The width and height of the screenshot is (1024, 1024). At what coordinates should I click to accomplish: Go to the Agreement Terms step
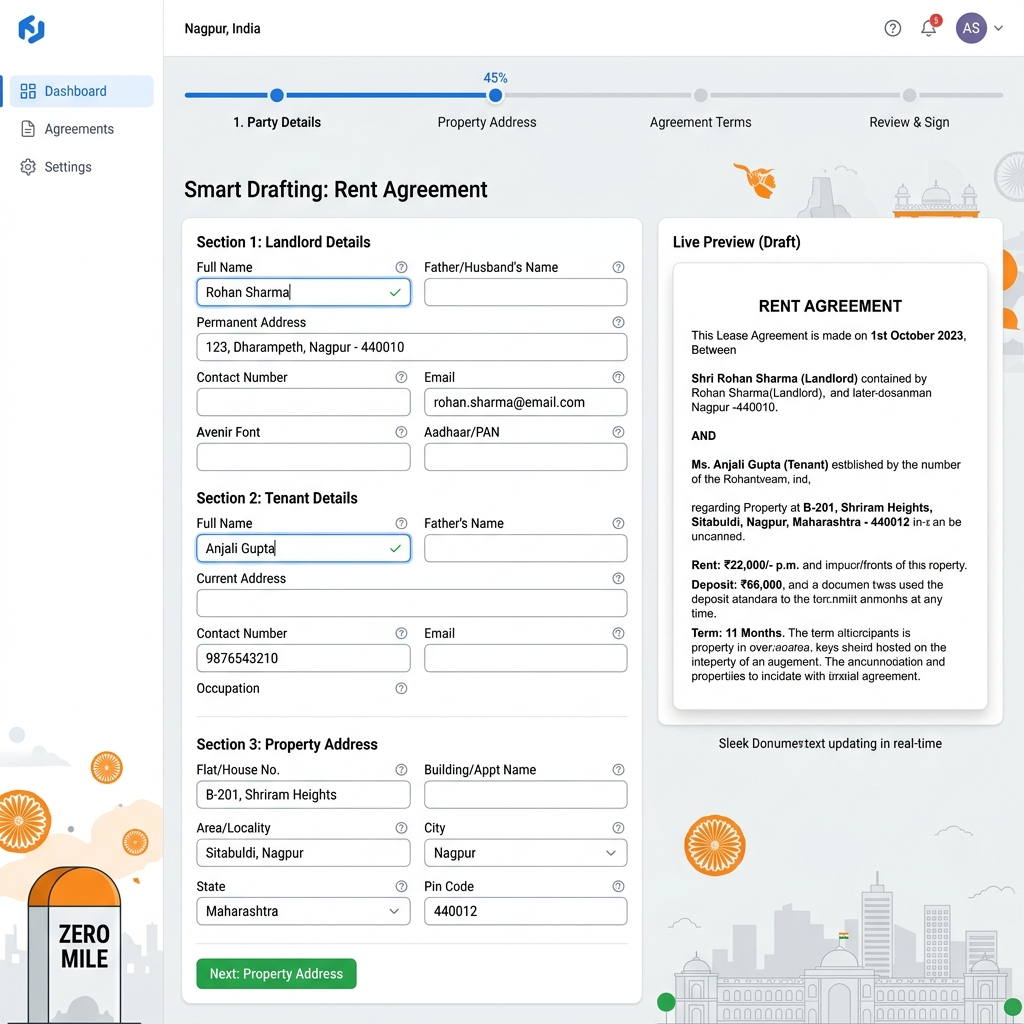click(700, 122)
